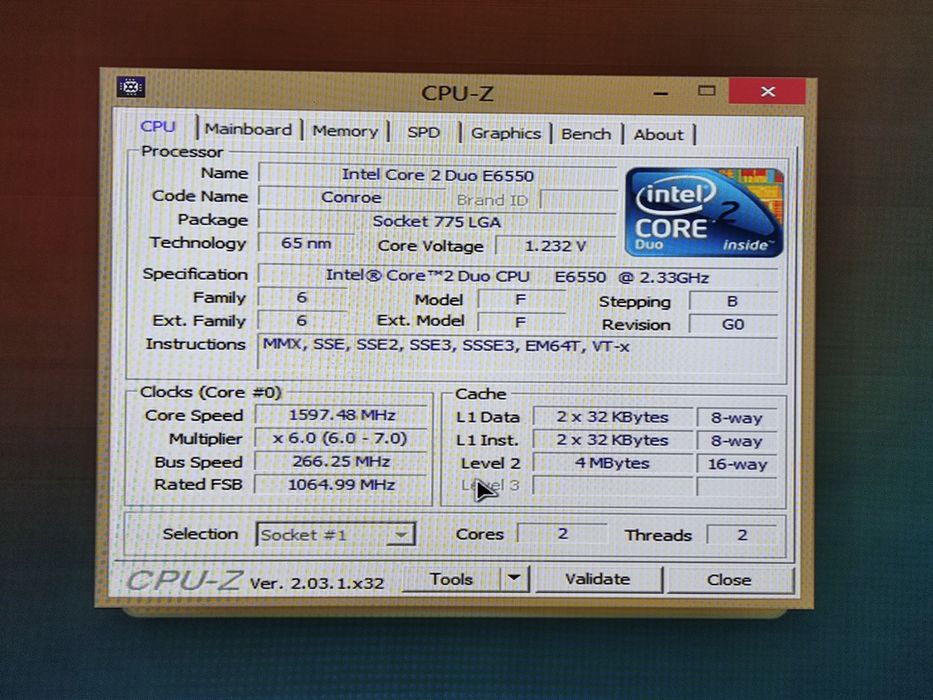This screenshot has height=700, width=933.
Task: Maximize the CPU-Z window
Action: (707, 91)
